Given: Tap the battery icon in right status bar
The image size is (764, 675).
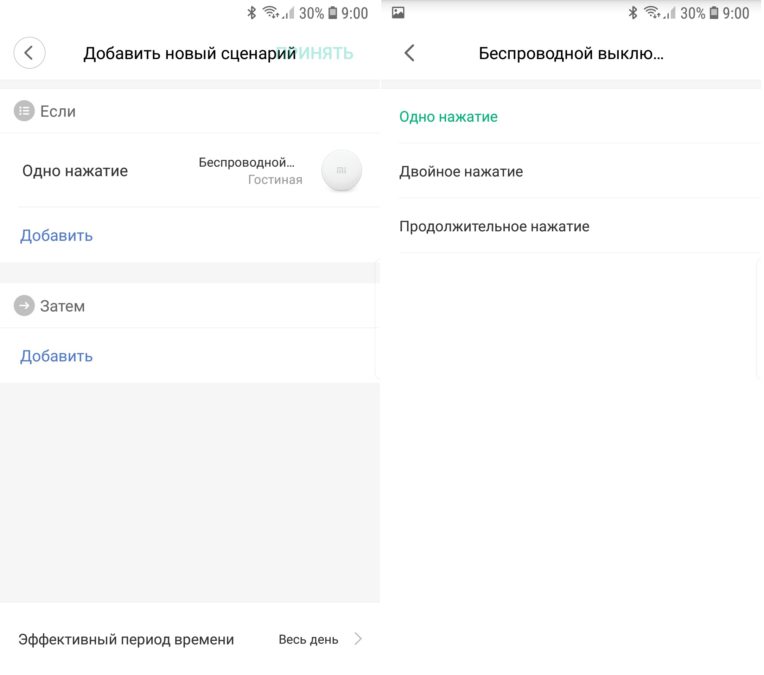Looking at the screenshot, I should (x=714, y=13).
